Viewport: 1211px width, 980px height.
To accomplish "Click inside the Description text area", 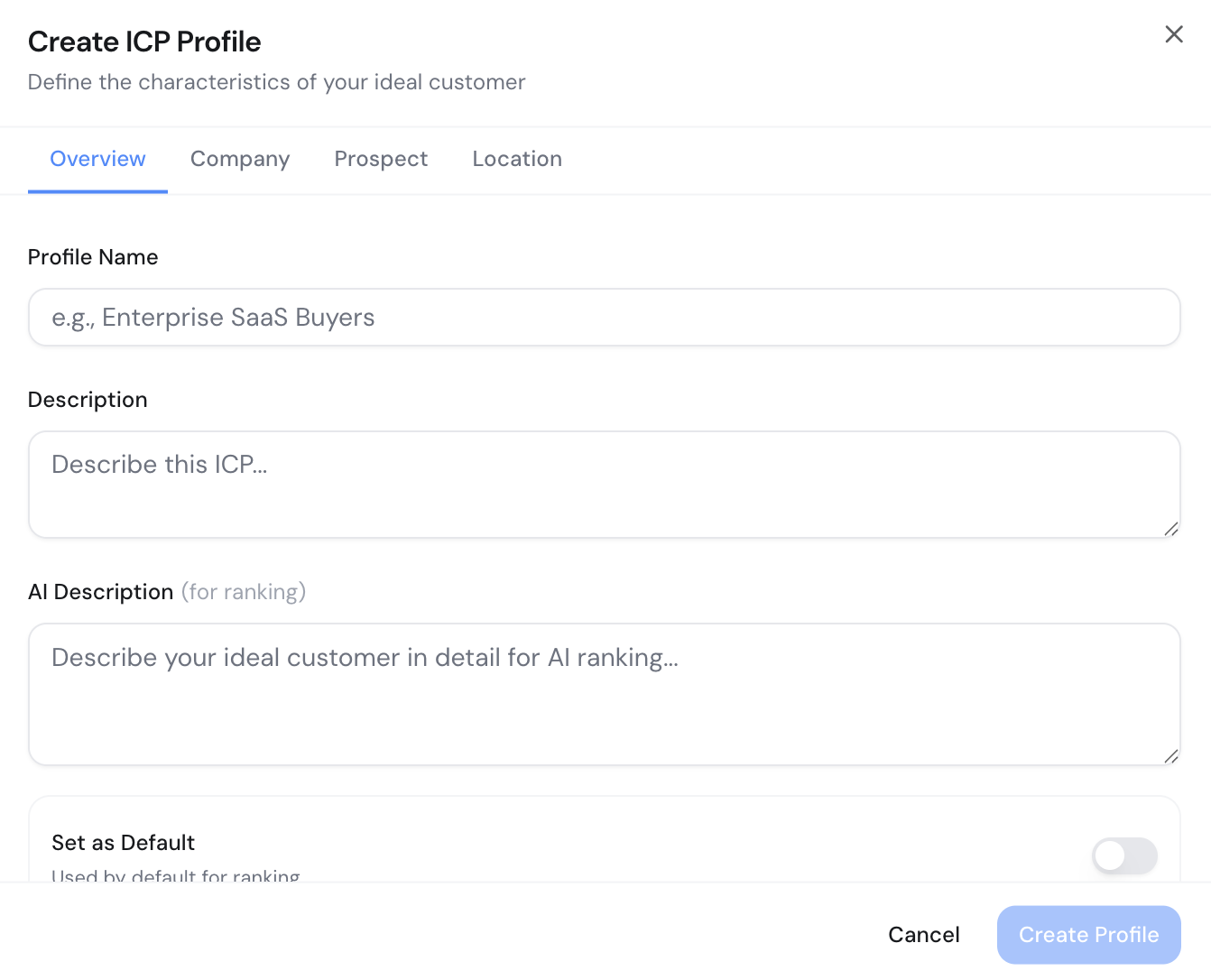I will tap(604, 485).
